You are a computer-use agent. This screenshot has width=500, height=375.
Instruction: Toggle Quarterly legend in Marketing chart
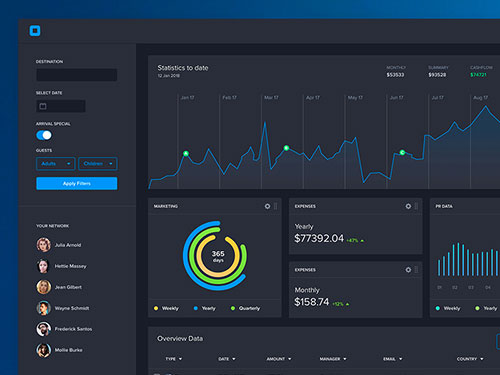(x=245, y=308)
